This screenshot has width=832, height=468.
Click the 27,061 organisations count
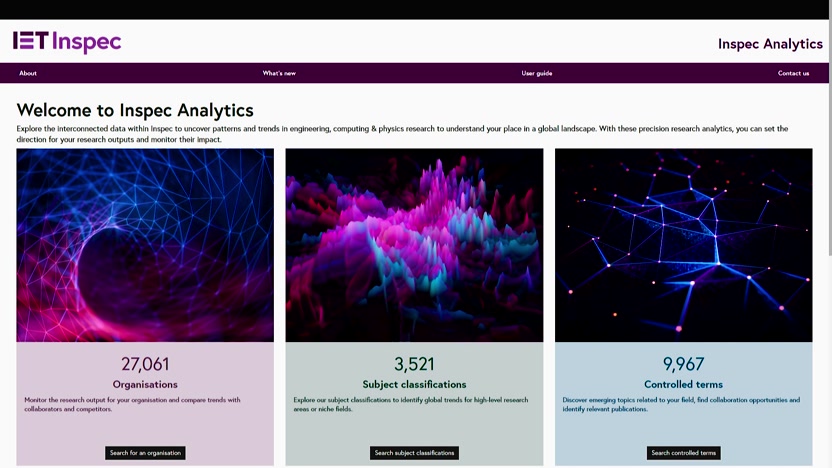click(145, 364)
